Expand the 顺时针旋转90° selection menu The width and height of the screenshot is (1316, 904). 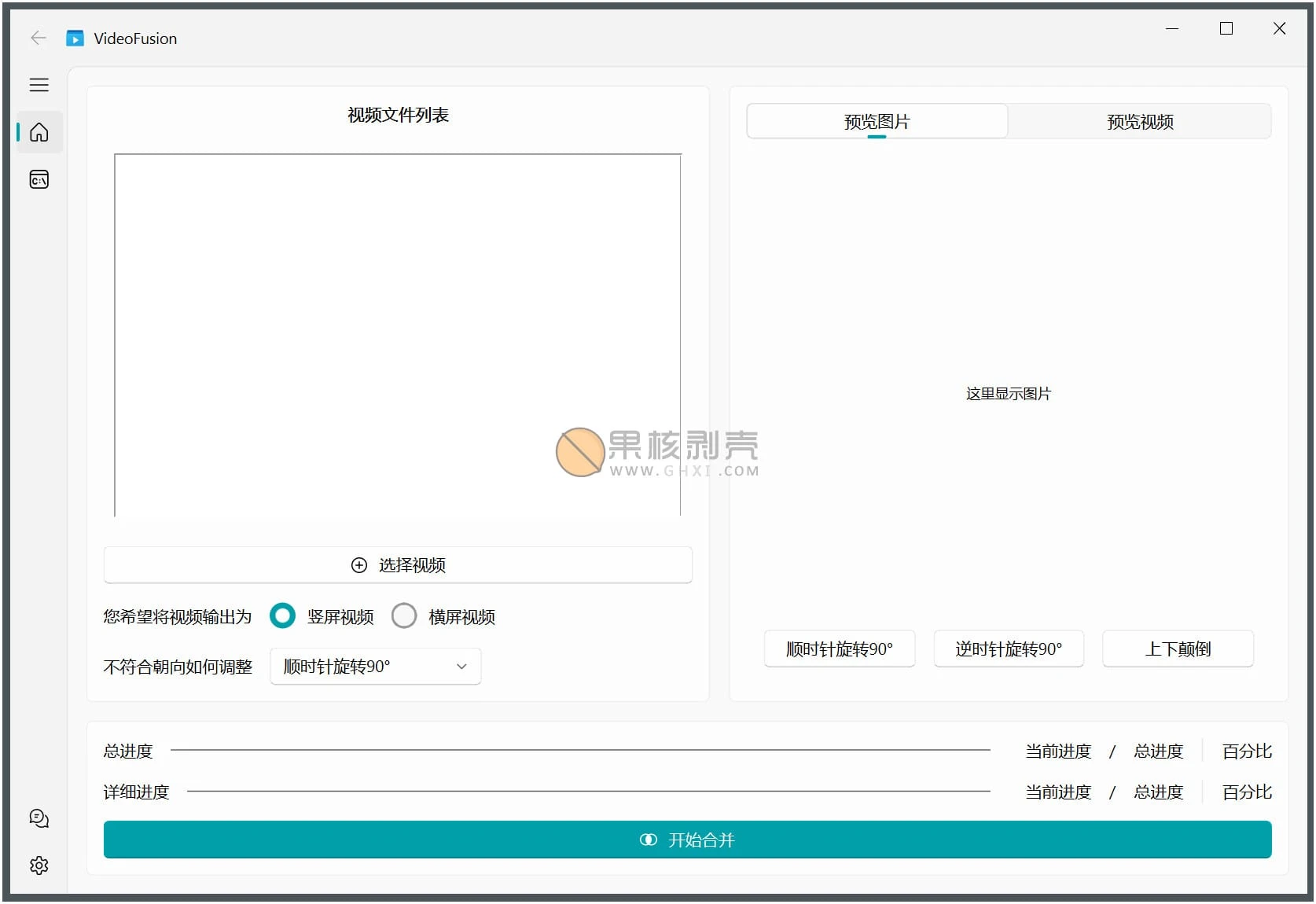point(375,666)
